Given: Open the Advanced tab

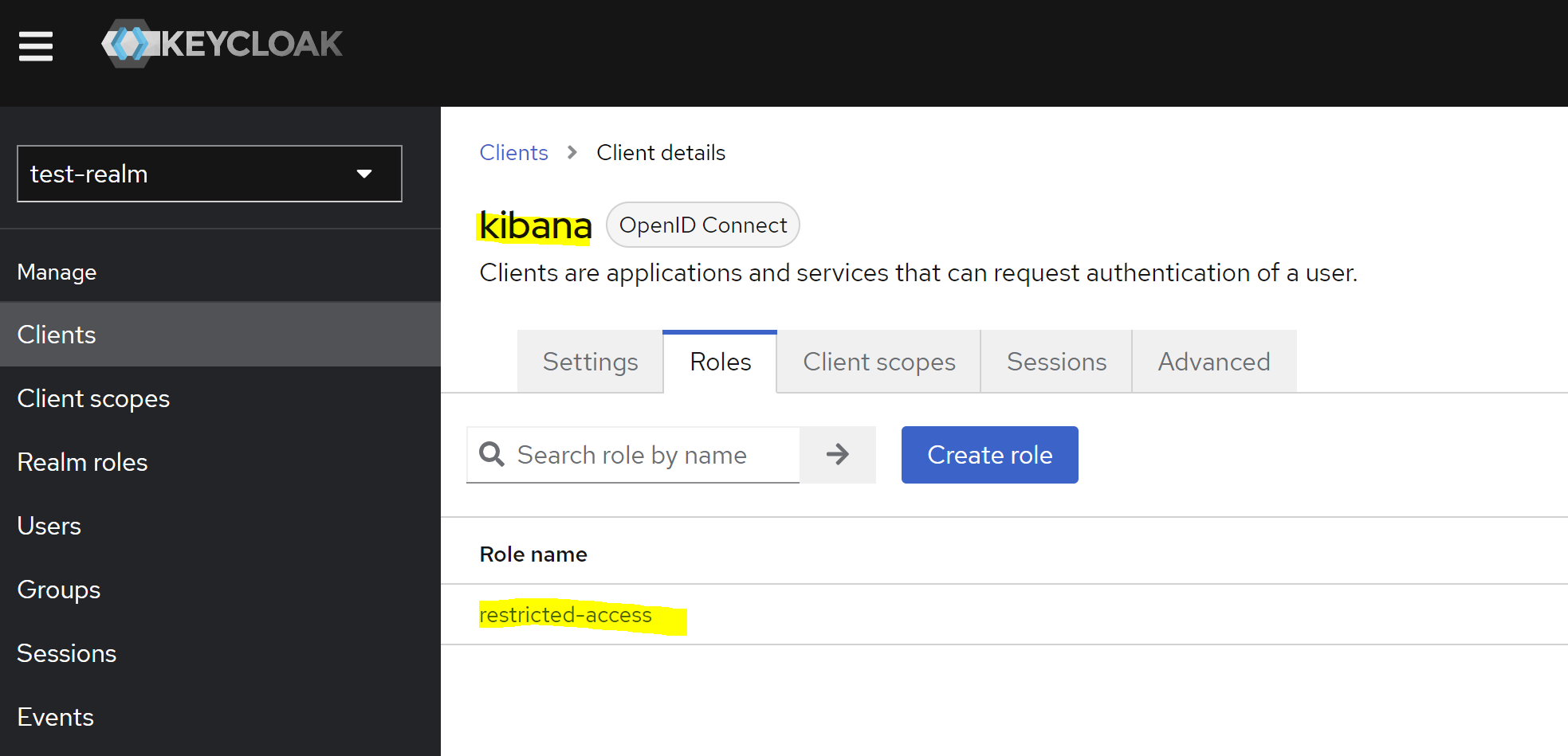Looking at the screenshot, I should click(x=1213, y=362).
